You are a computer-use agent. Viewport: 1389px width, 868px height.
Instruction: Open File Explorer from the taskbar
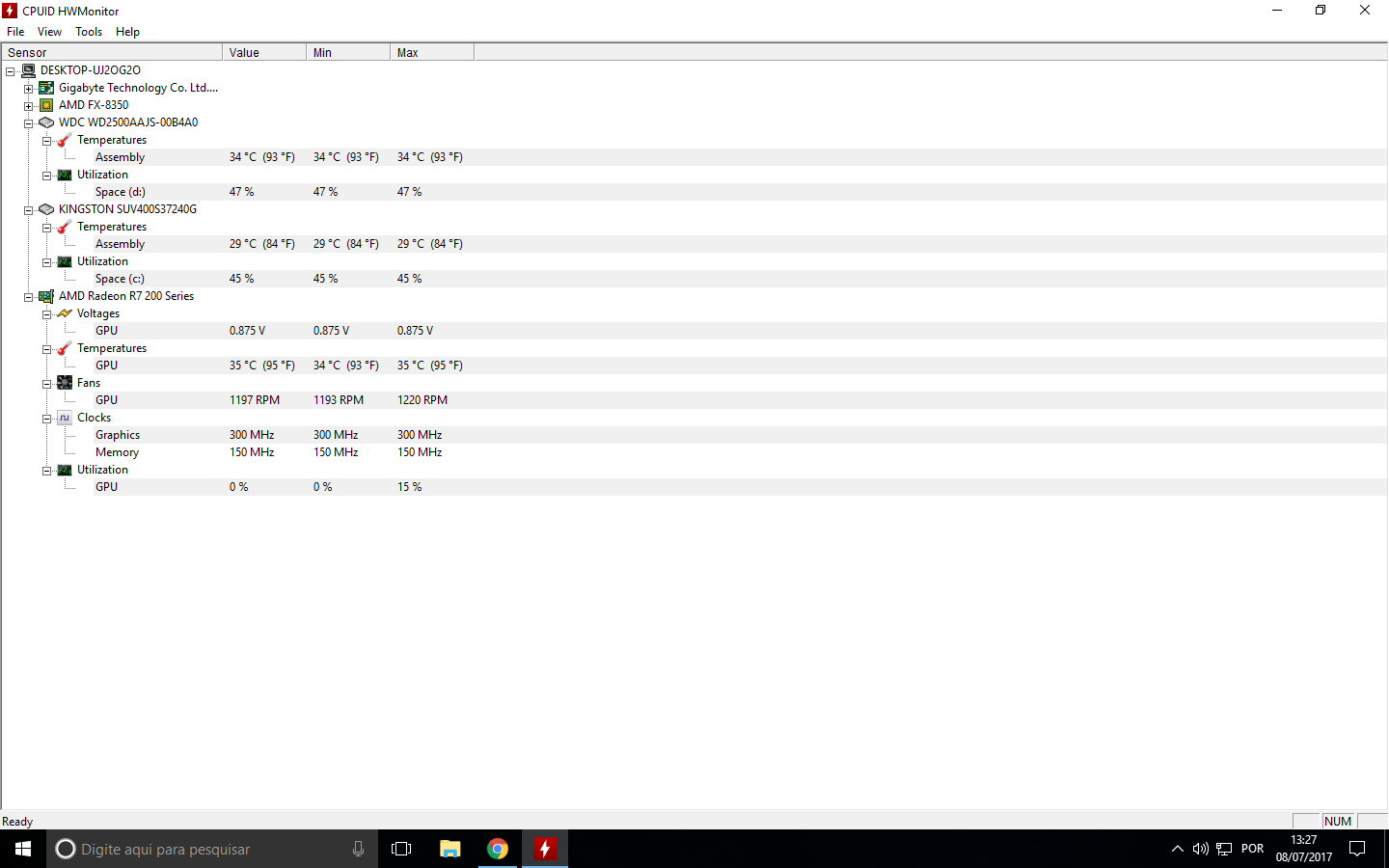[x=450, y=849]
